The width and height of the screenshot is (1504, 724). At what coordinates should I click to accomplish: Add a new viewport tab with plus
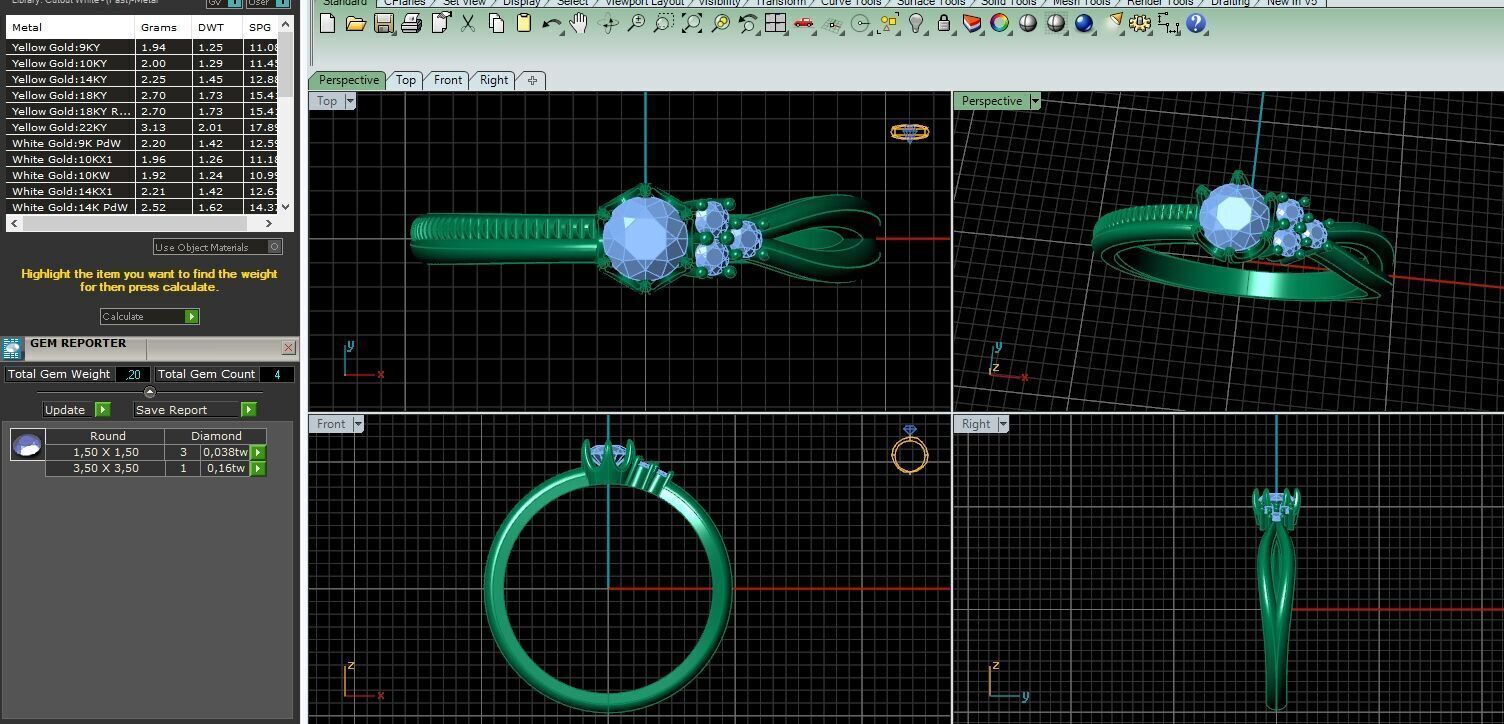pos(532,80)
